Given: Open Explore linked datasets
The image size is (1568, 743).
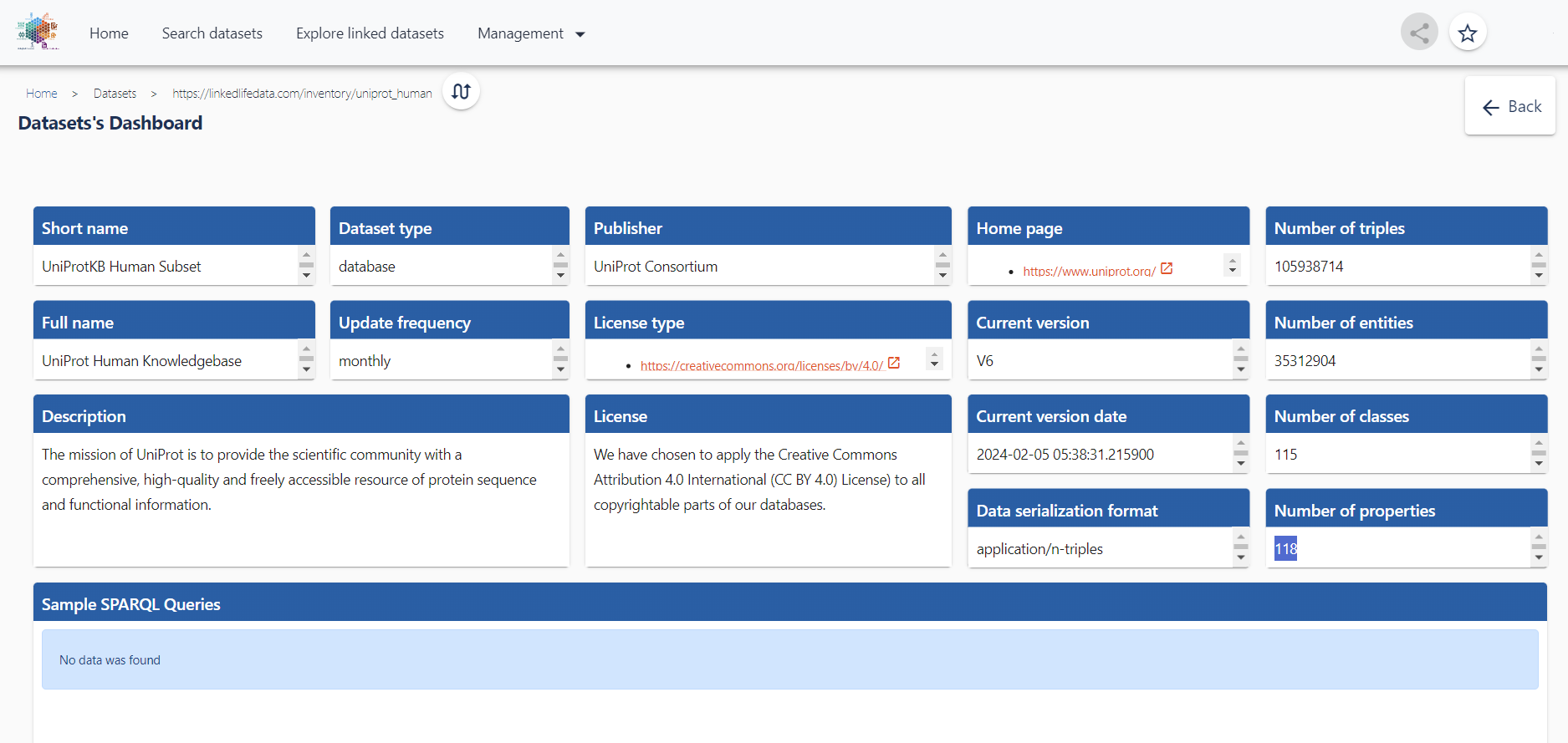Looking at the screenshot, I should [370, 33].
